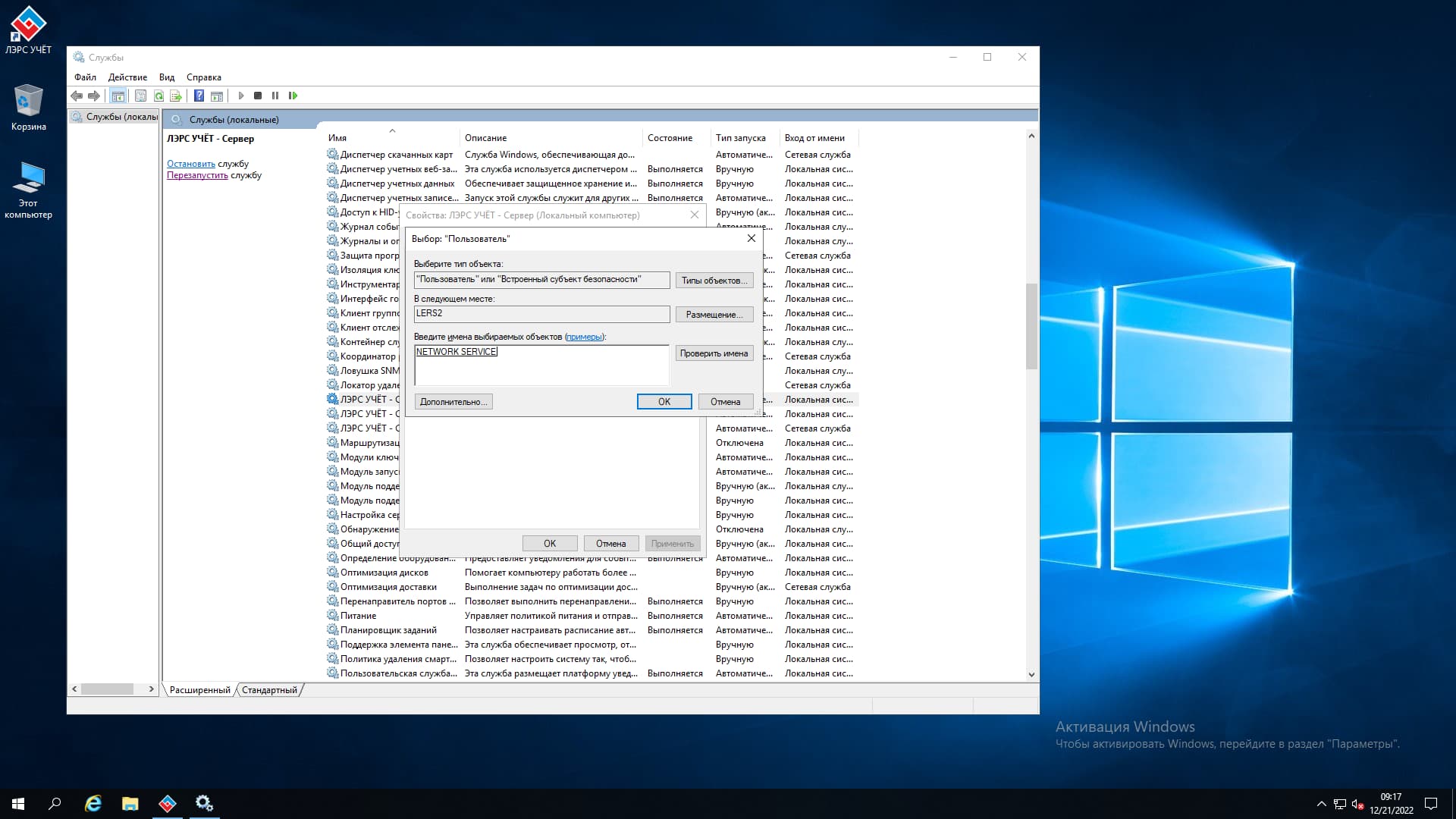Open the notification center icon

click(x=1431, y=803)
